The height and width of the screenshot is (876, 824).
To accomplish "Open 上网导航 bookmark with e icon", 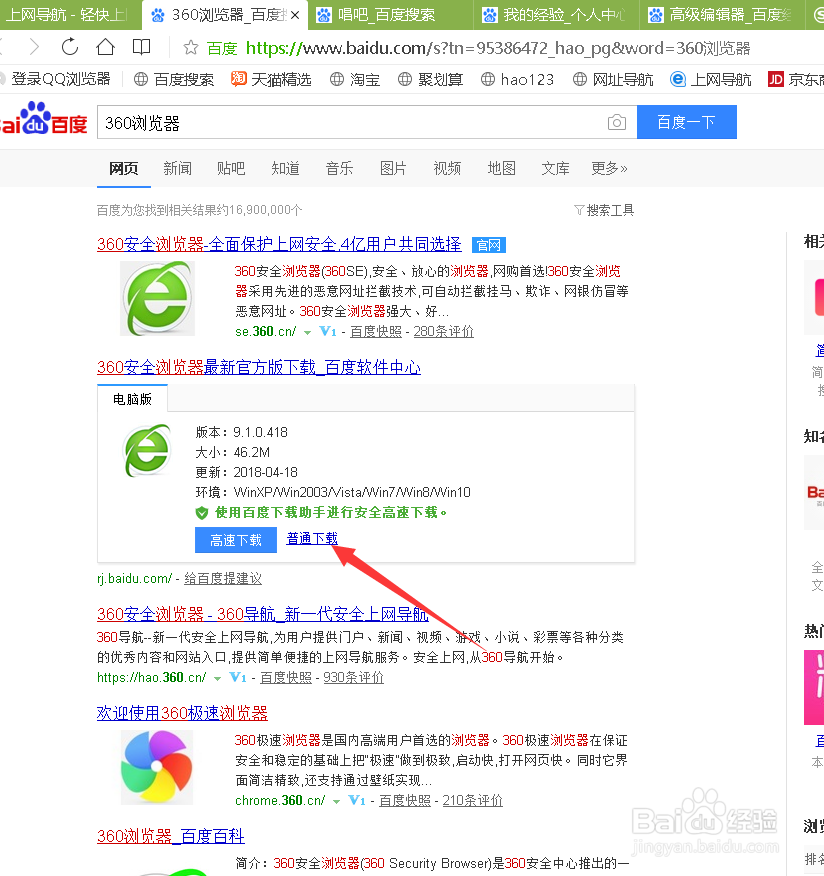I will pos(711,79).
